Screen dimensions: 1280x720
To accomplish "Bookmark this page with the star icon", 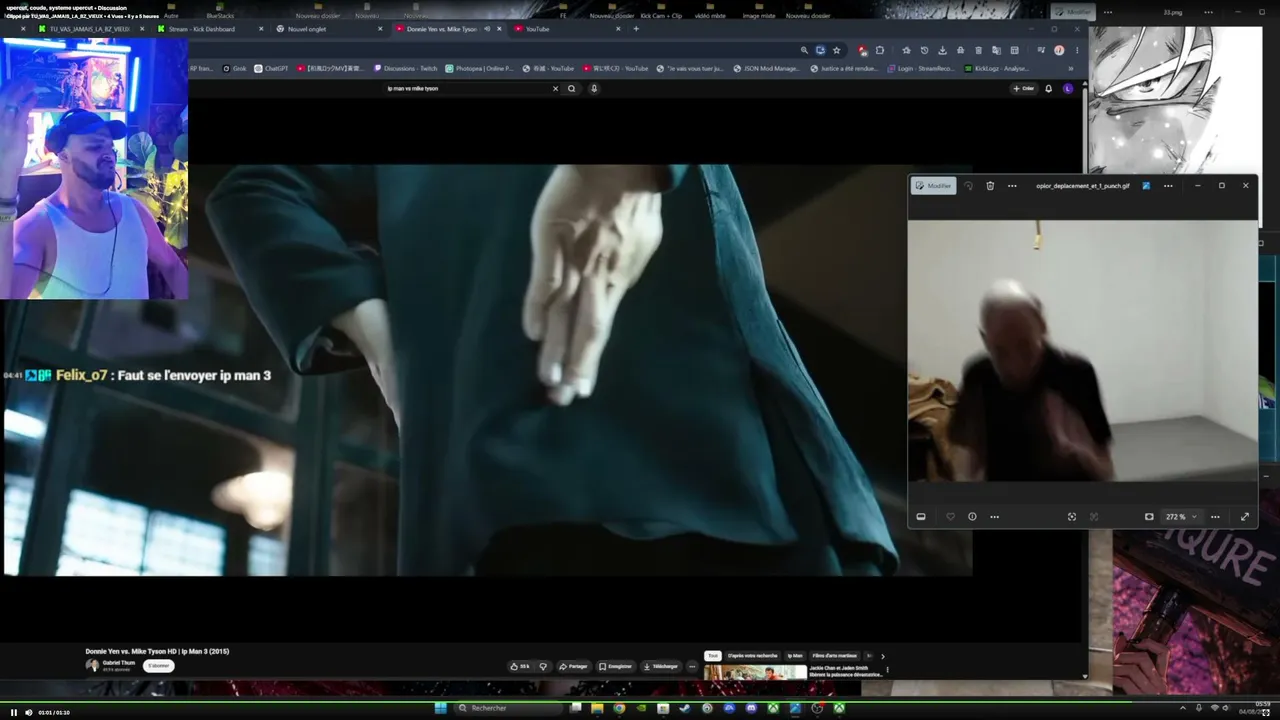I will (837, 50).
